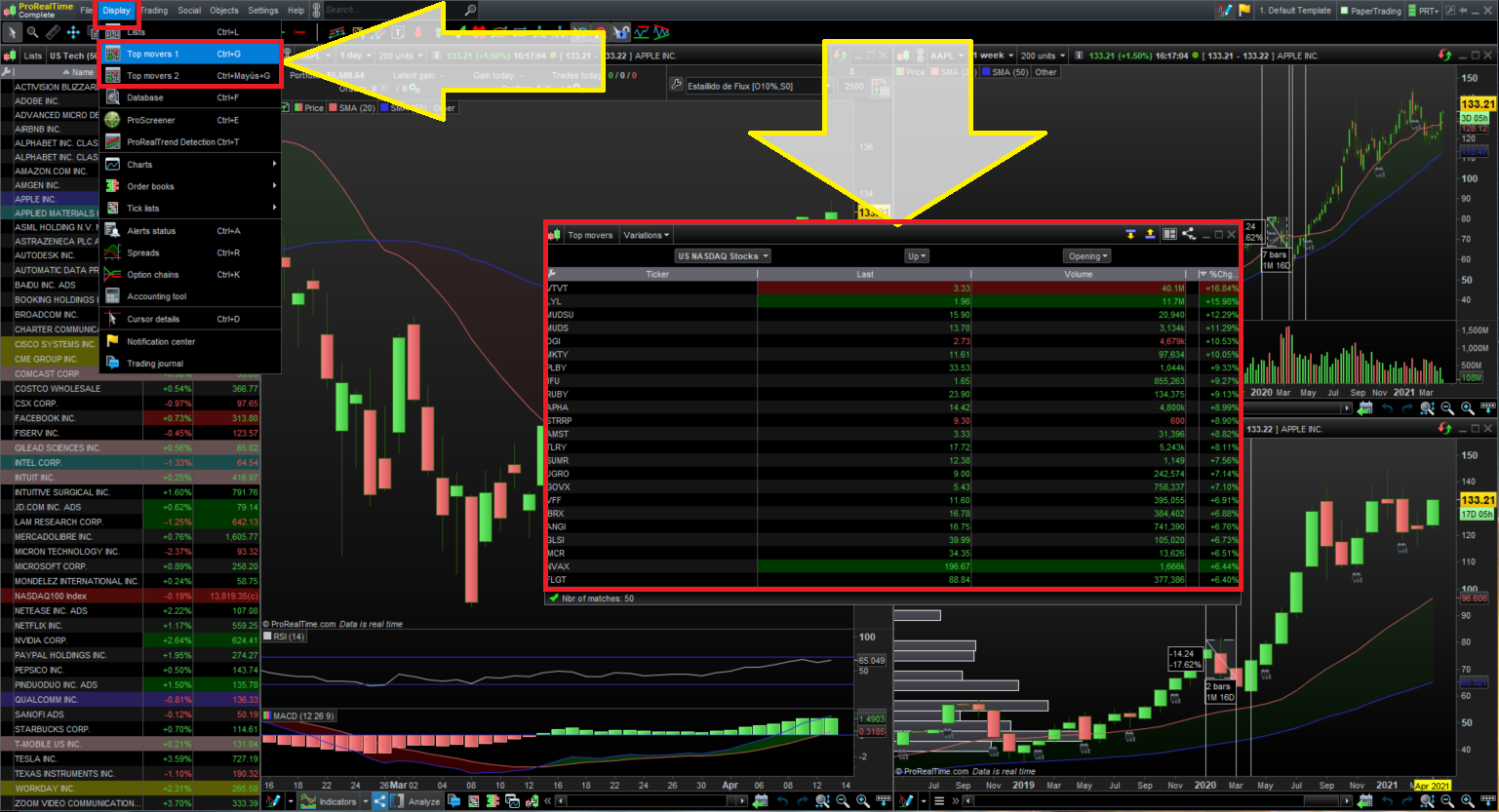
Task: Open the US NASDAQ Stocks dropdown
Action: (x=723, y=256)
